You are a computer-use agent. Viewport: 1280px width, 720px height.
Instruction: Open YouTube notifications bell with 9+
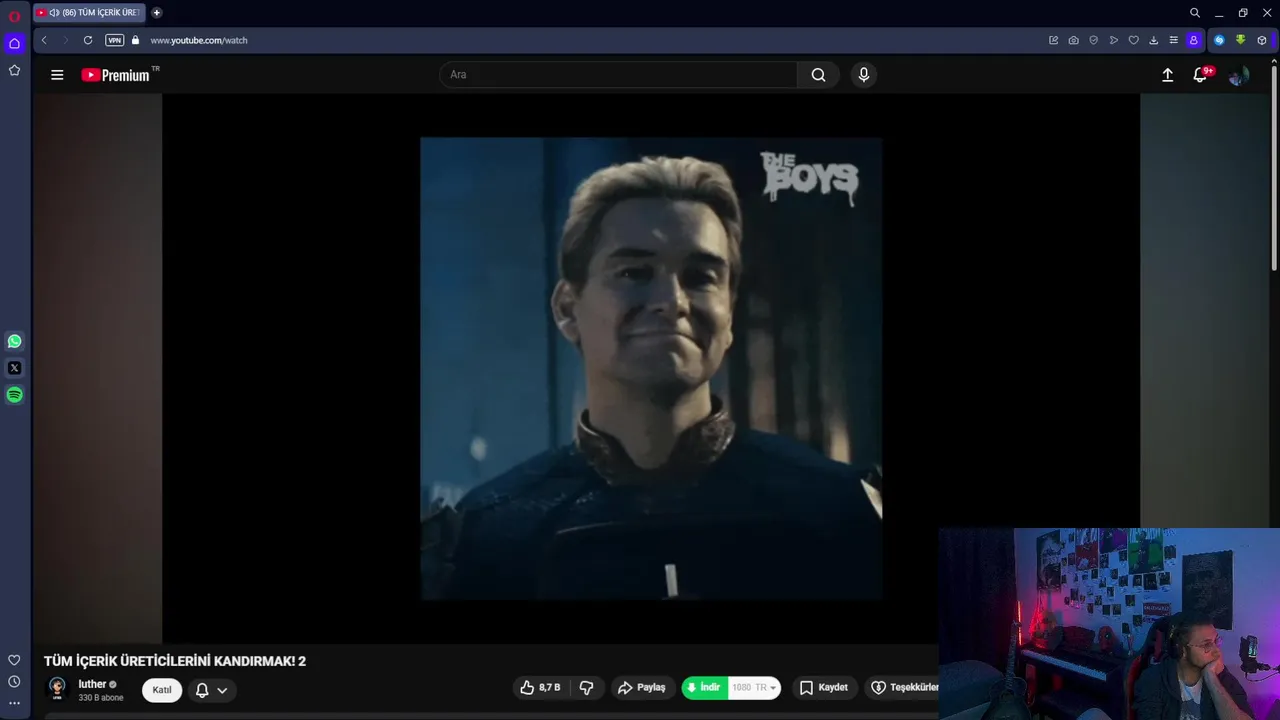[x=1201, y=75]
